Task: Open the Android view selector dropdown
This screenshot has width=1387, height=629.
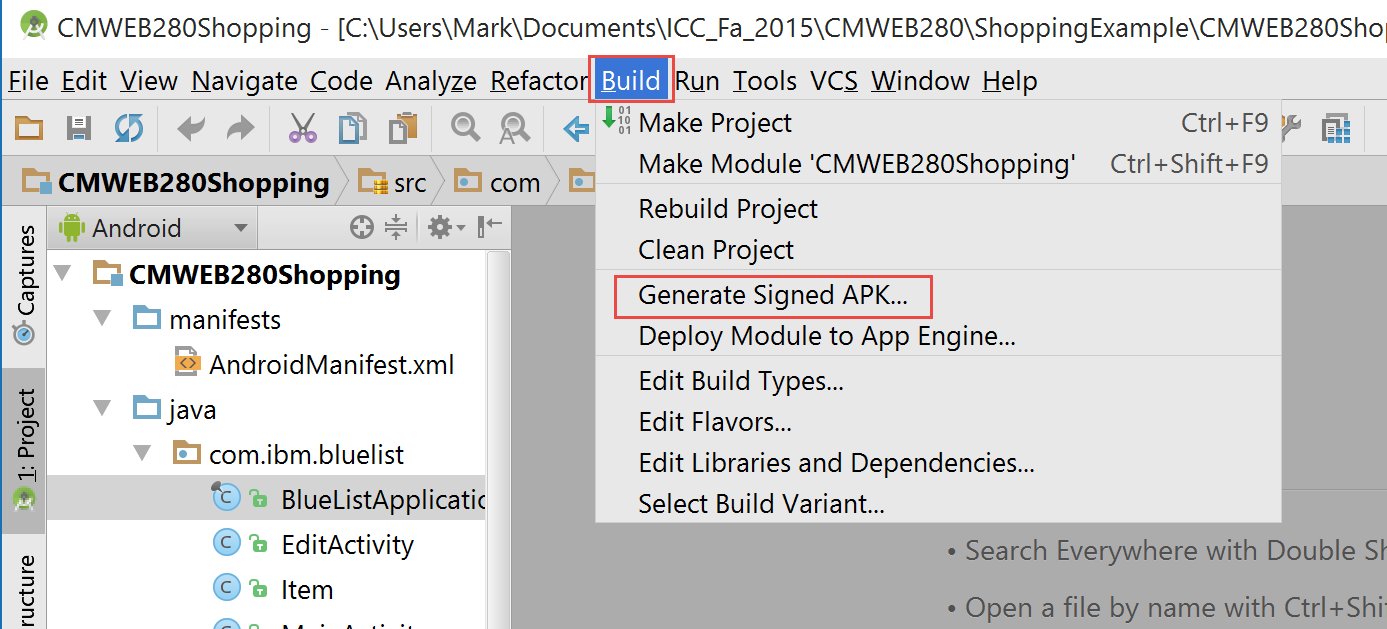Action: [154, 228]
